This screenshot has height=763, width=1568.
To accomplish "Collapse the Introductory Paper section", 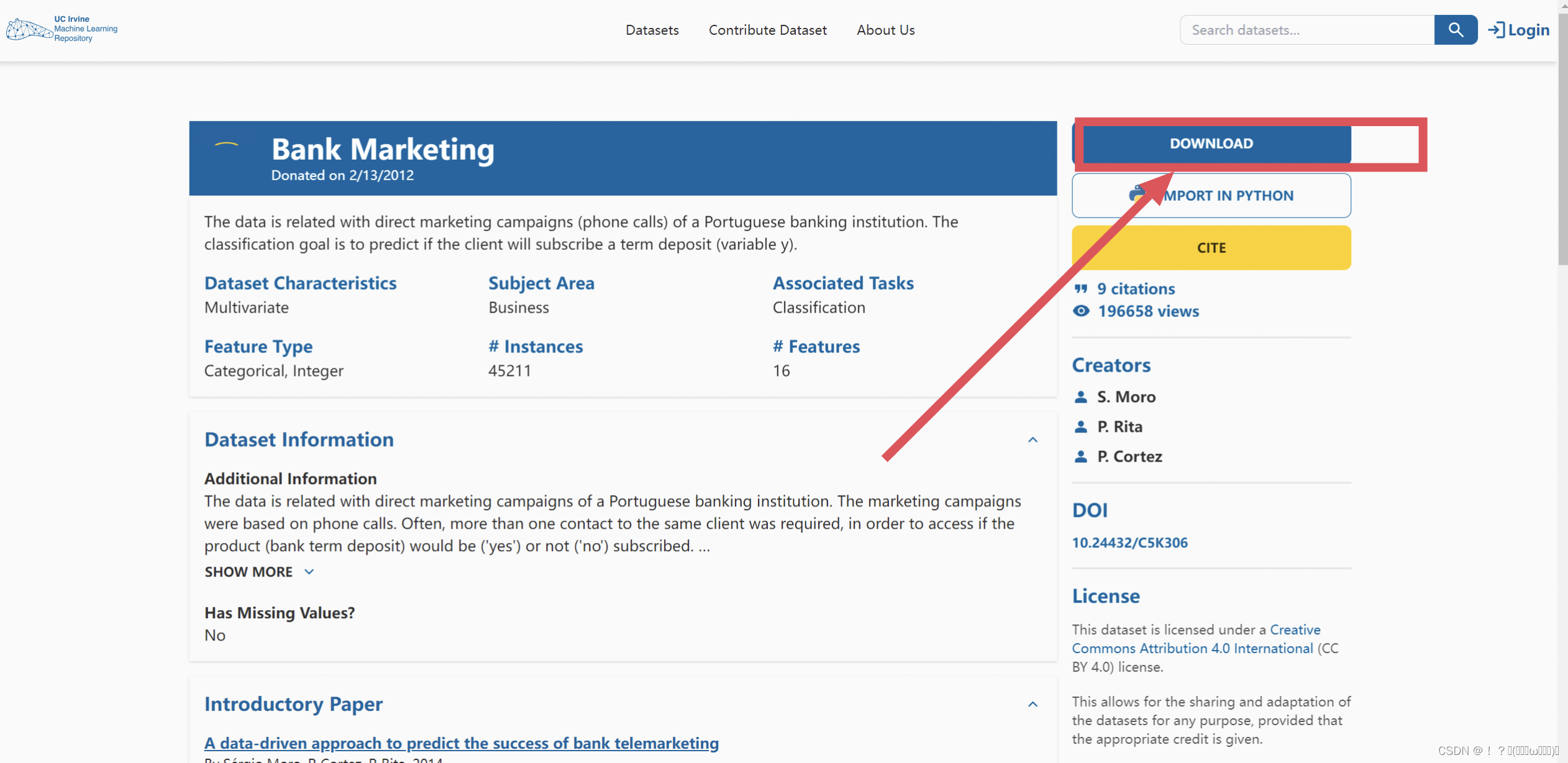I will [1032, 705].
